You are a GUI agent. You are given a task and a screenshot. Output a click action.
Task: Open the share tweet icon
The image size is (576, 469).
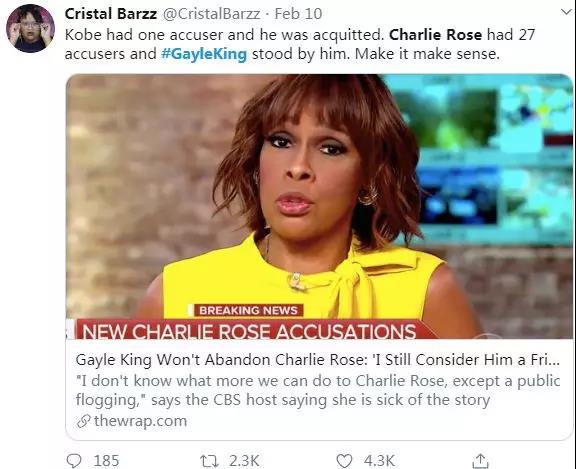point(480,461)
